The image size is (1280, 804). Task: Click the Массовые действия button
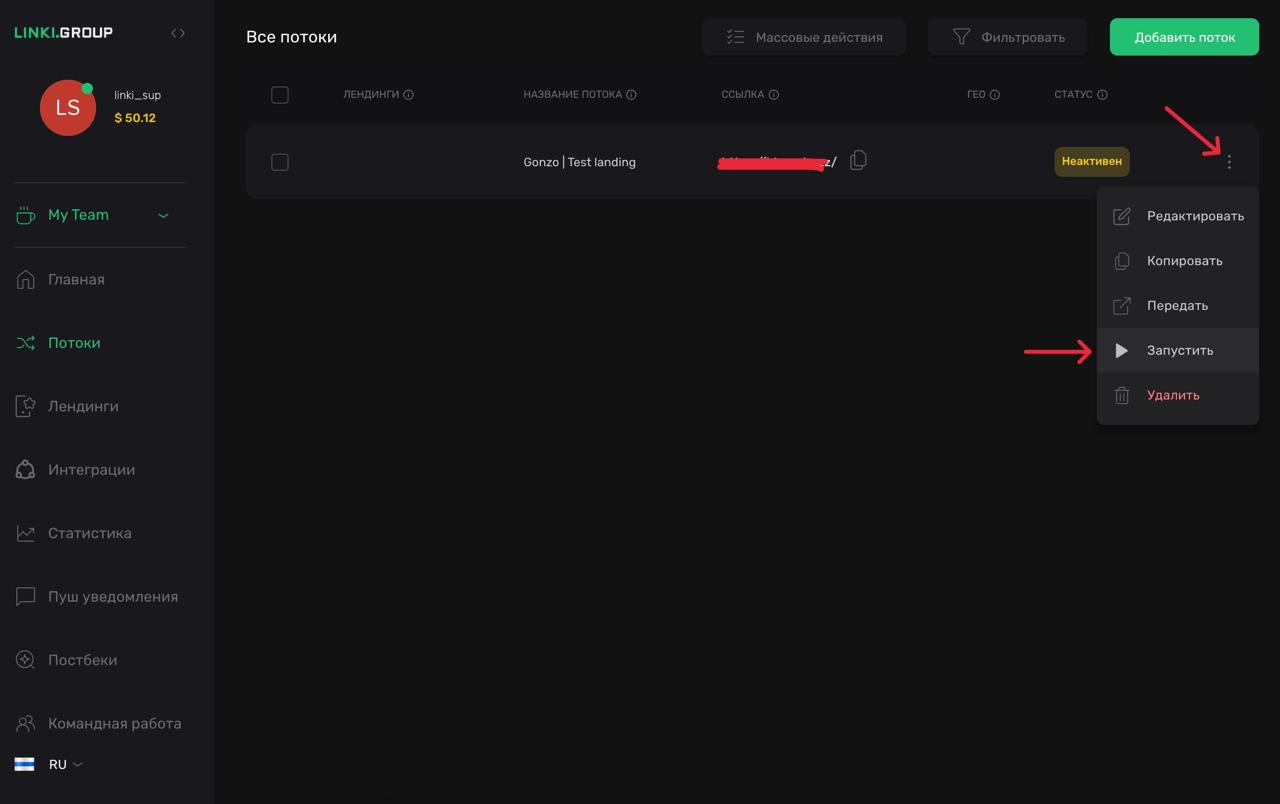[x=804, y=37]
